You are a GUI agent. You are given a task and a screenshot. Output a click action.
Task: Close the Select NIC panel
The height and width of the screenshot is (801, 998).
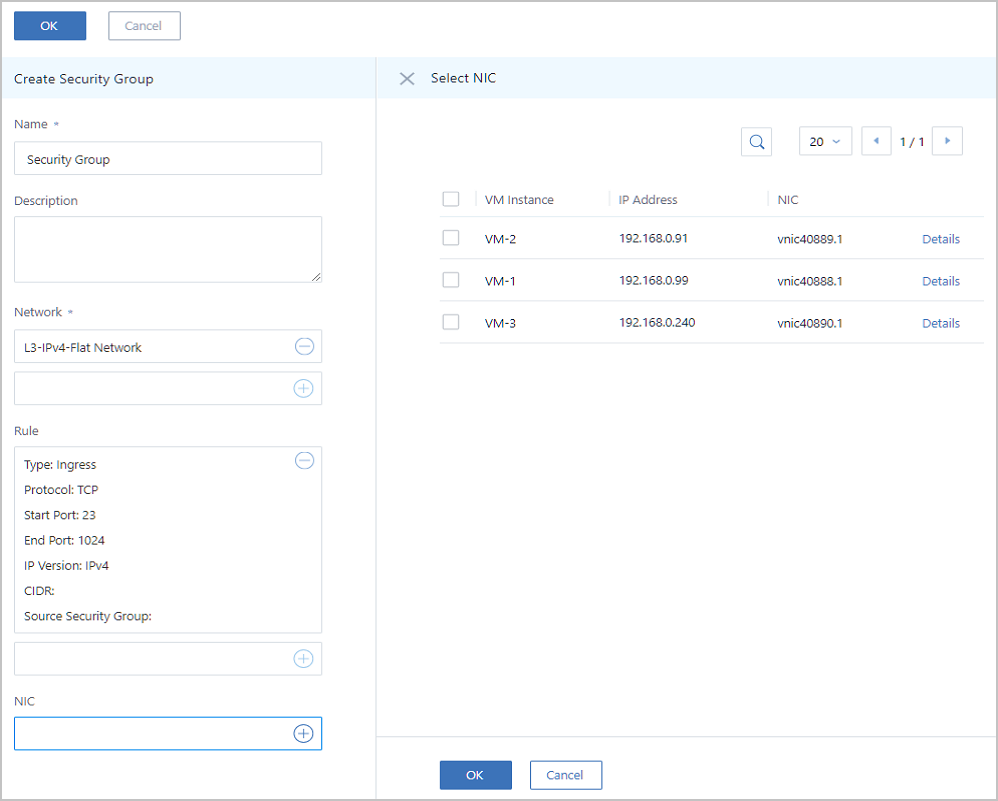(407, 78)
